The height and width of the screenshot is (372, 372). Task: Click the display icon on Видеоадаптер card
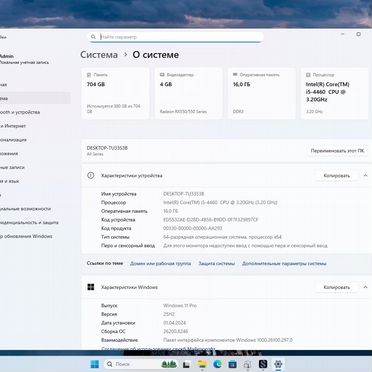click(162, 75)
